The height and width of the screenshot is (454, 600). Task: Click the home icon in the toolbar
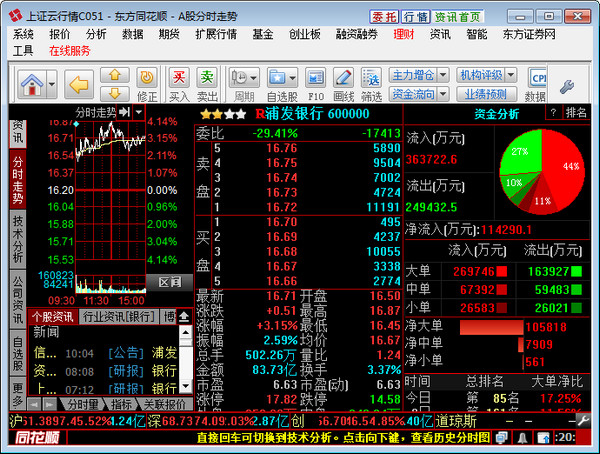tap(33, 80)
